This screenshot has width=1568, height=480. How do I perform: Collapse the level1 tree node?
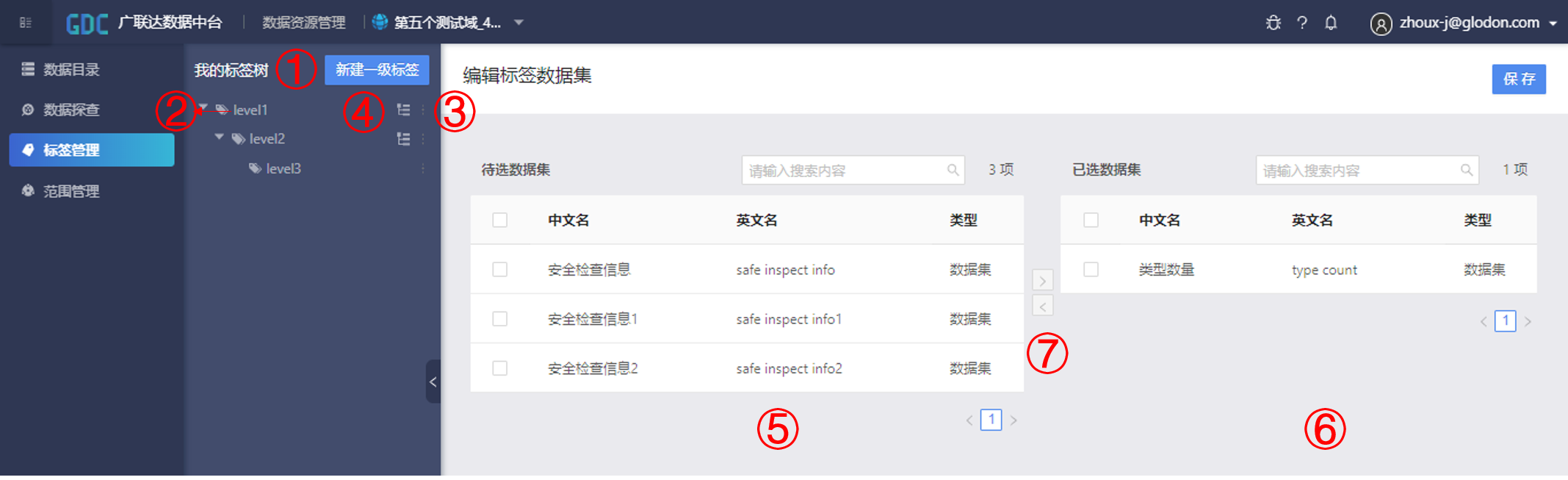coord(203,109)
